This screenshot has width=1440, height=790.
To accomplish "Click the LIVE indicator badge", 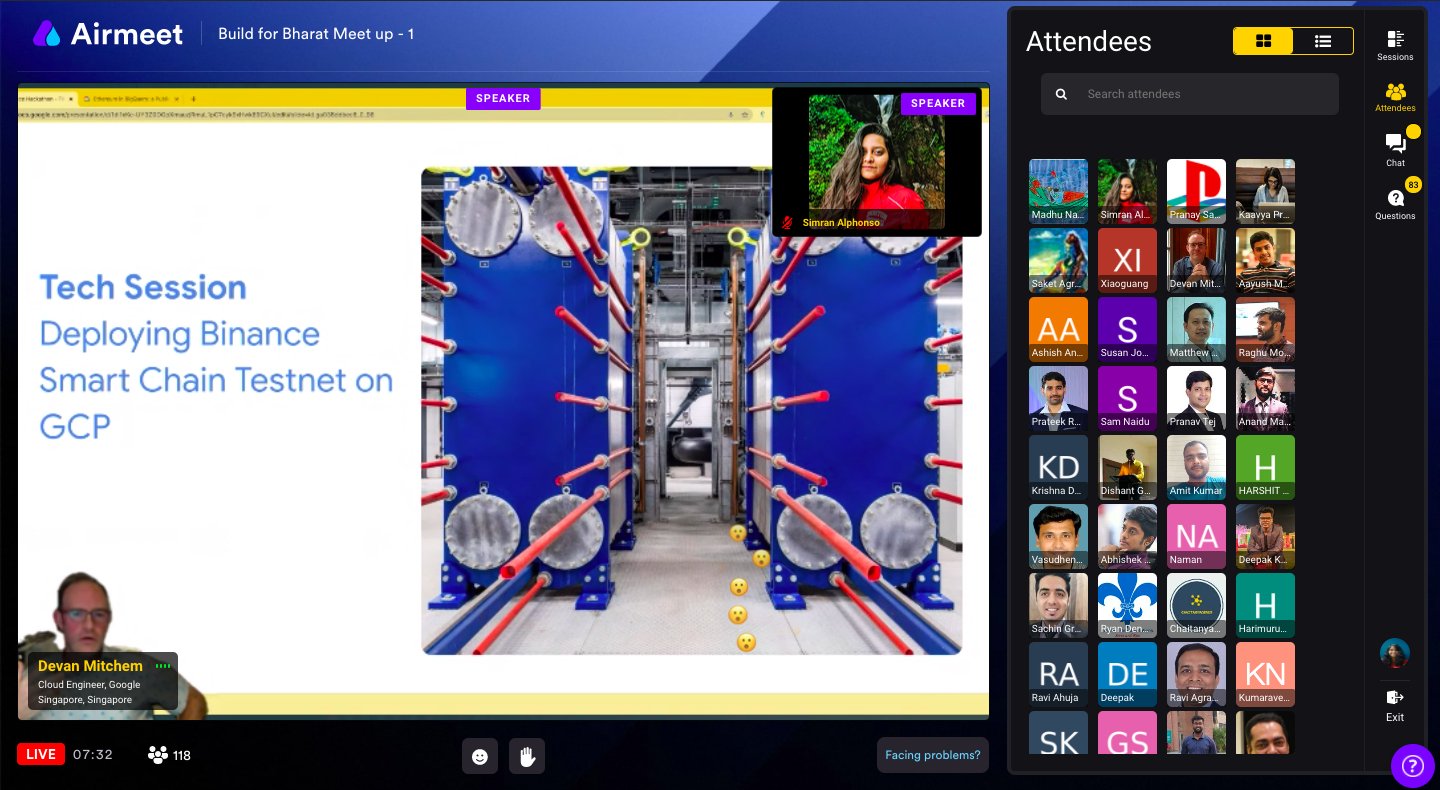I will pos(41,754).
